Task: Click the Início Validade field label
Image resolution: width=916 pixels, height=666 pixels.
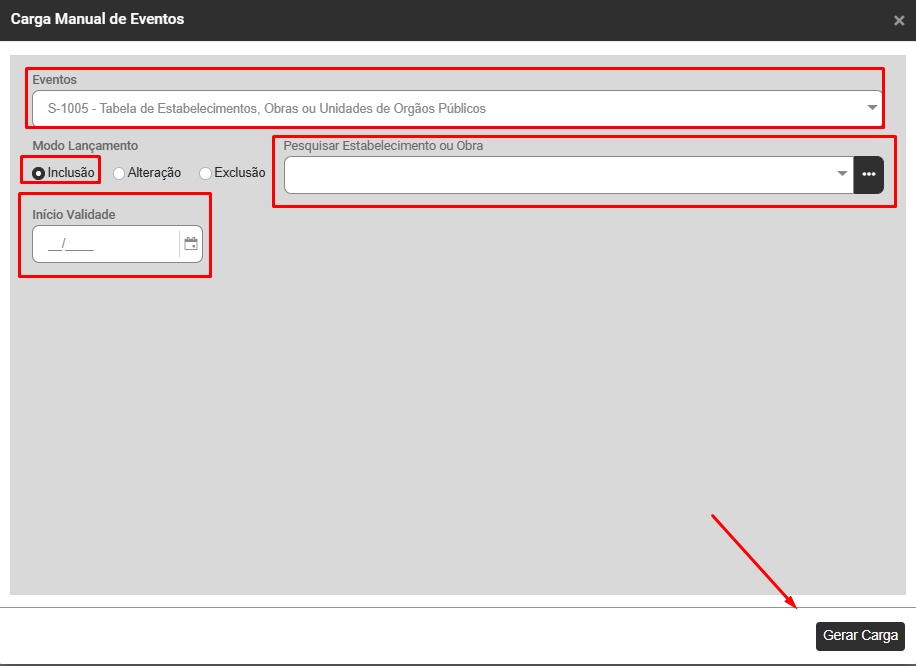Action: pos(74,214)
